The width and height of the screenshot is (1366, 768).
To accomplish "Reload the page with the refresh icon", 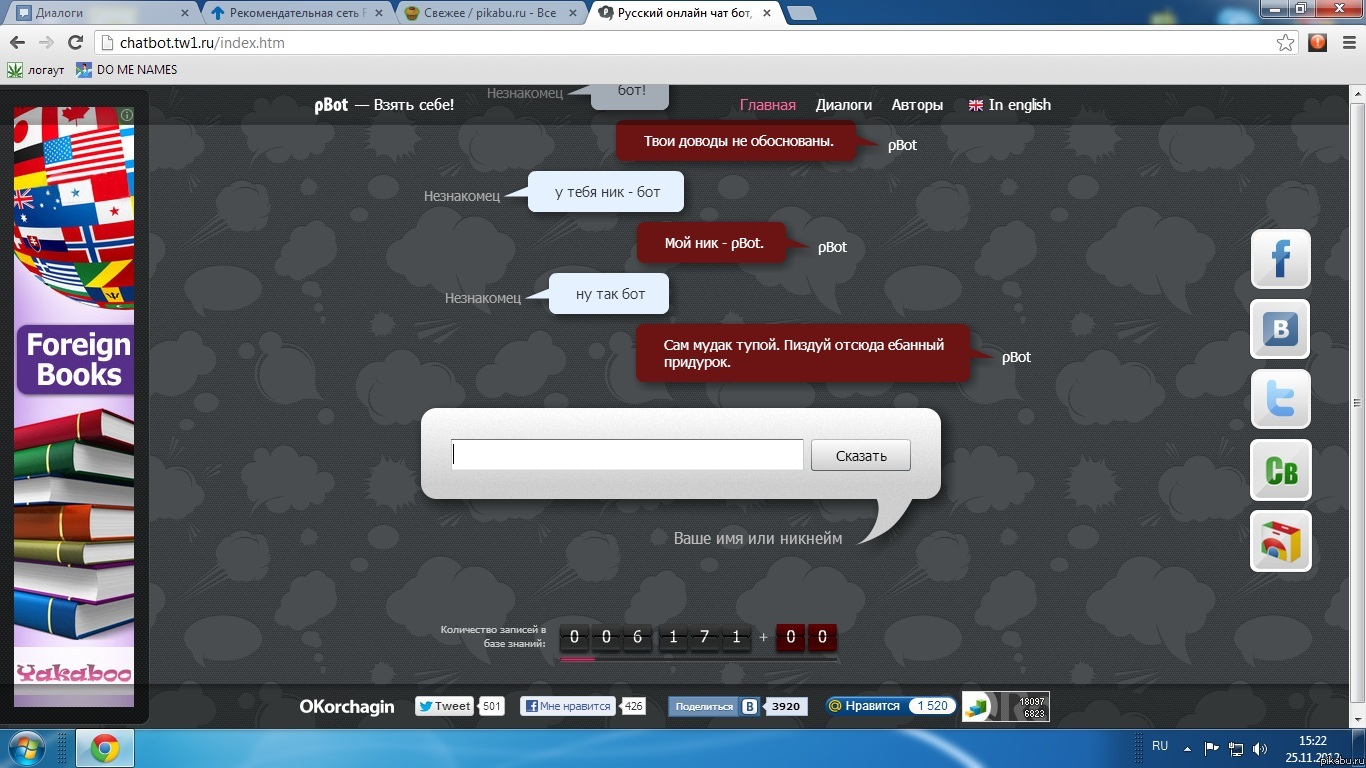I will tap(75, 43).
